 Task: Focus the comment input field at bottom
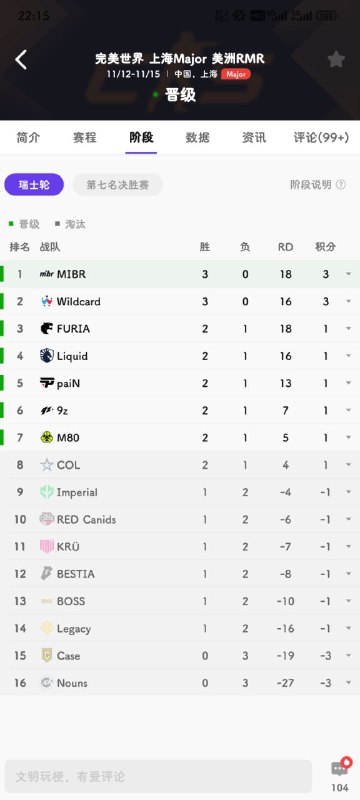(159, 777)
